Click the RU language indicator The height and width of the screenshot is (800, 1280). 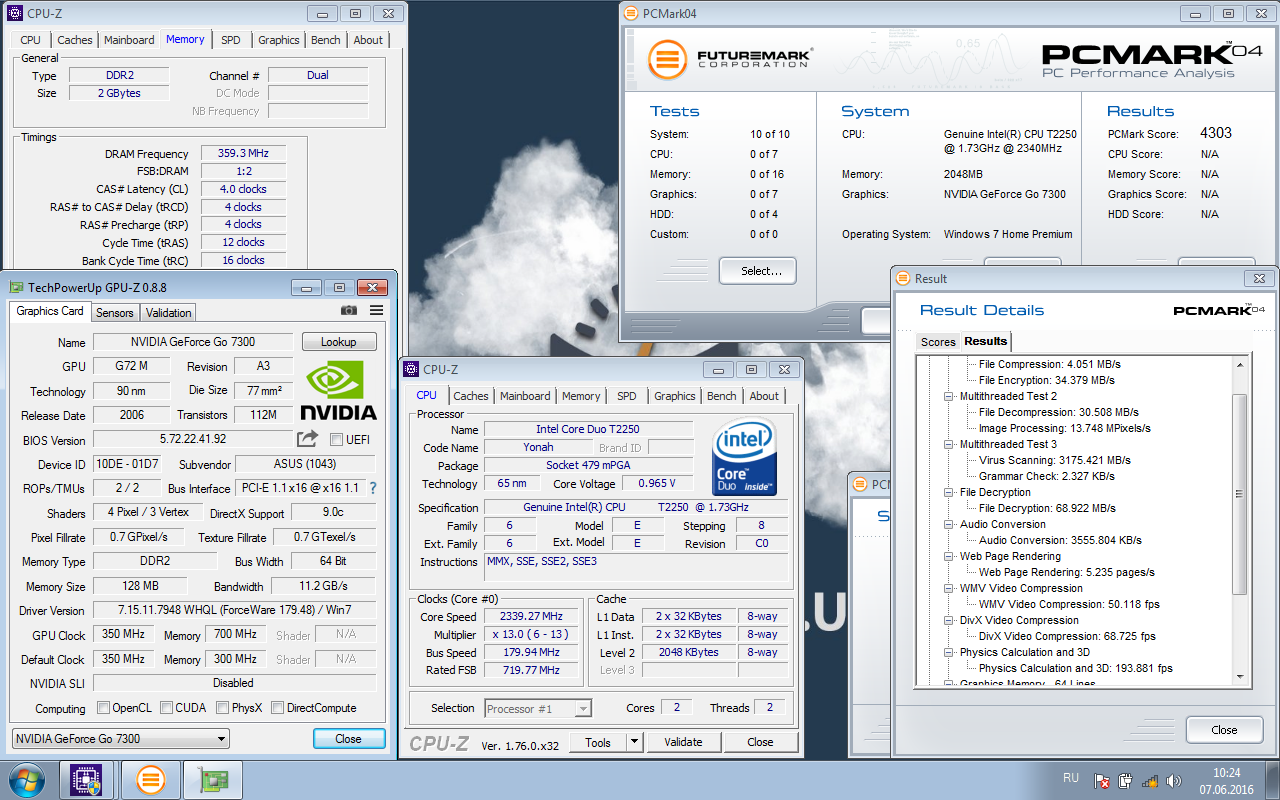tap(1071, 777)
